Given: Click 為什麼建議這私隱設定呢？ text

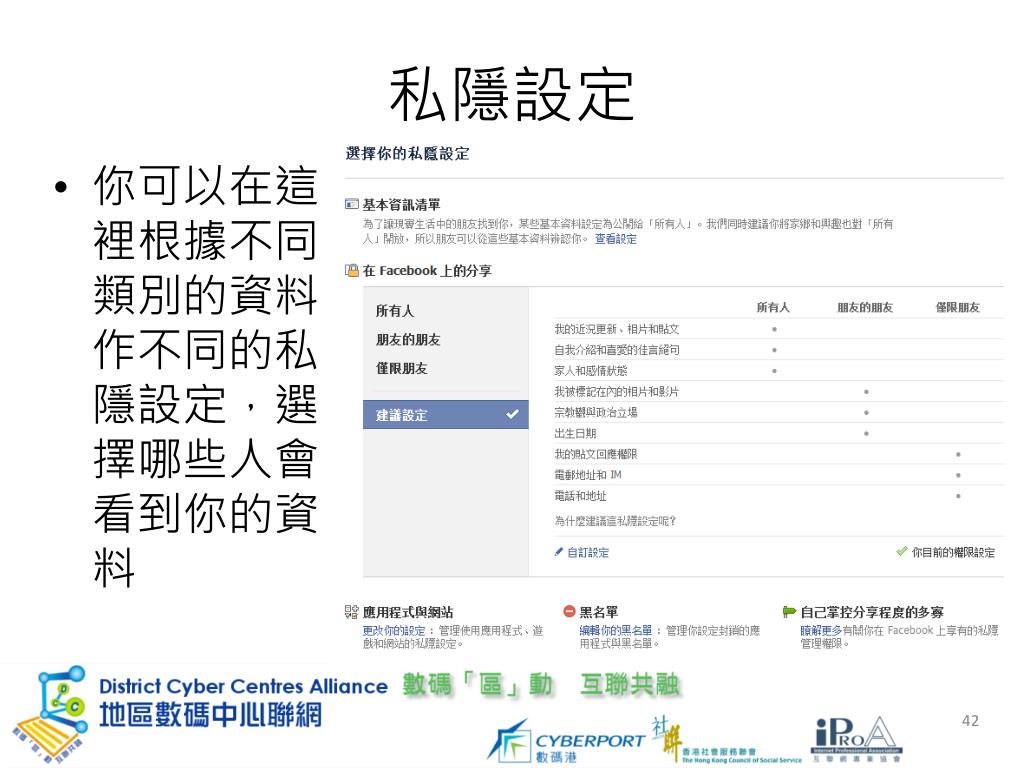Looking at the screenshot, I should click(x=615, y=521).
